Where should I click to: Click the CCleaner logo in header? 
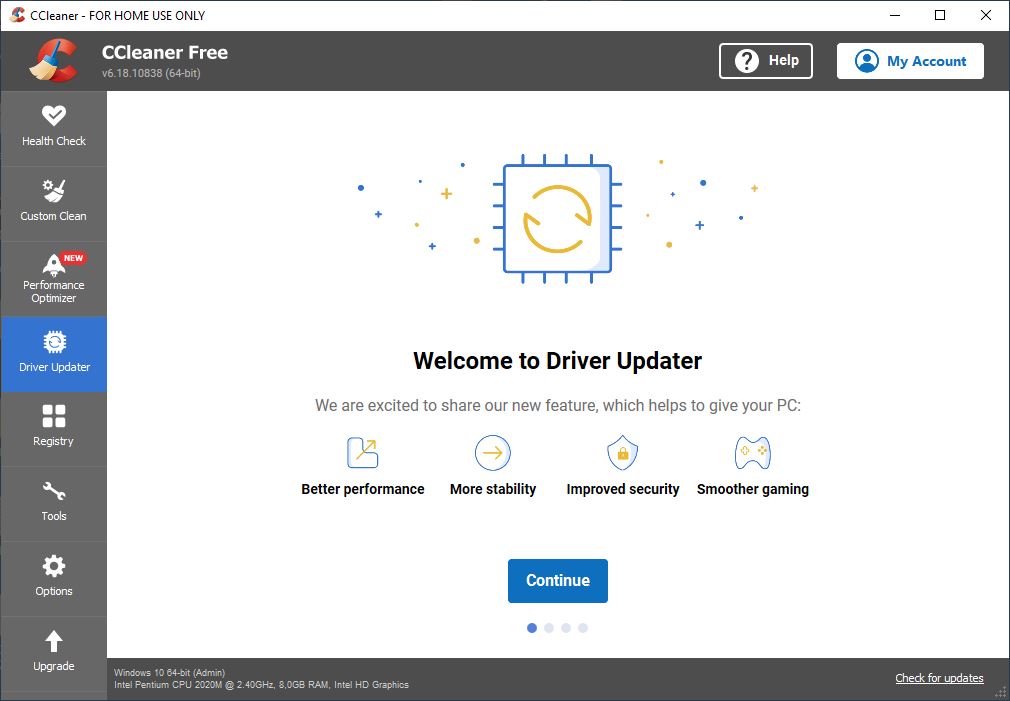pyautogui.click(x=53, y=61)
